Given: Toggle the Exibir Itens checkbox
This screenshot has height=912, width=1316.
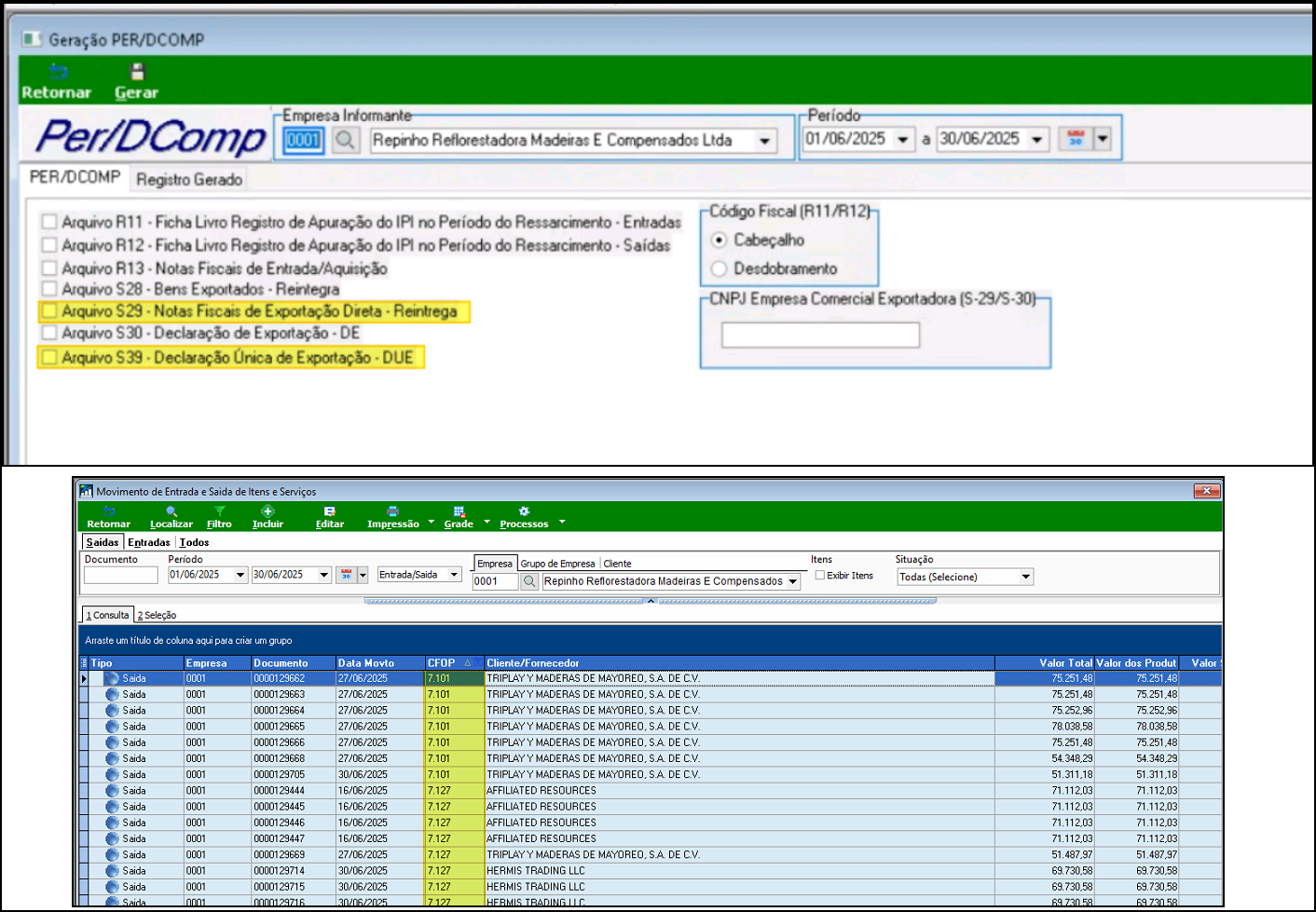Looking at the screenshot, I should 820,576.
